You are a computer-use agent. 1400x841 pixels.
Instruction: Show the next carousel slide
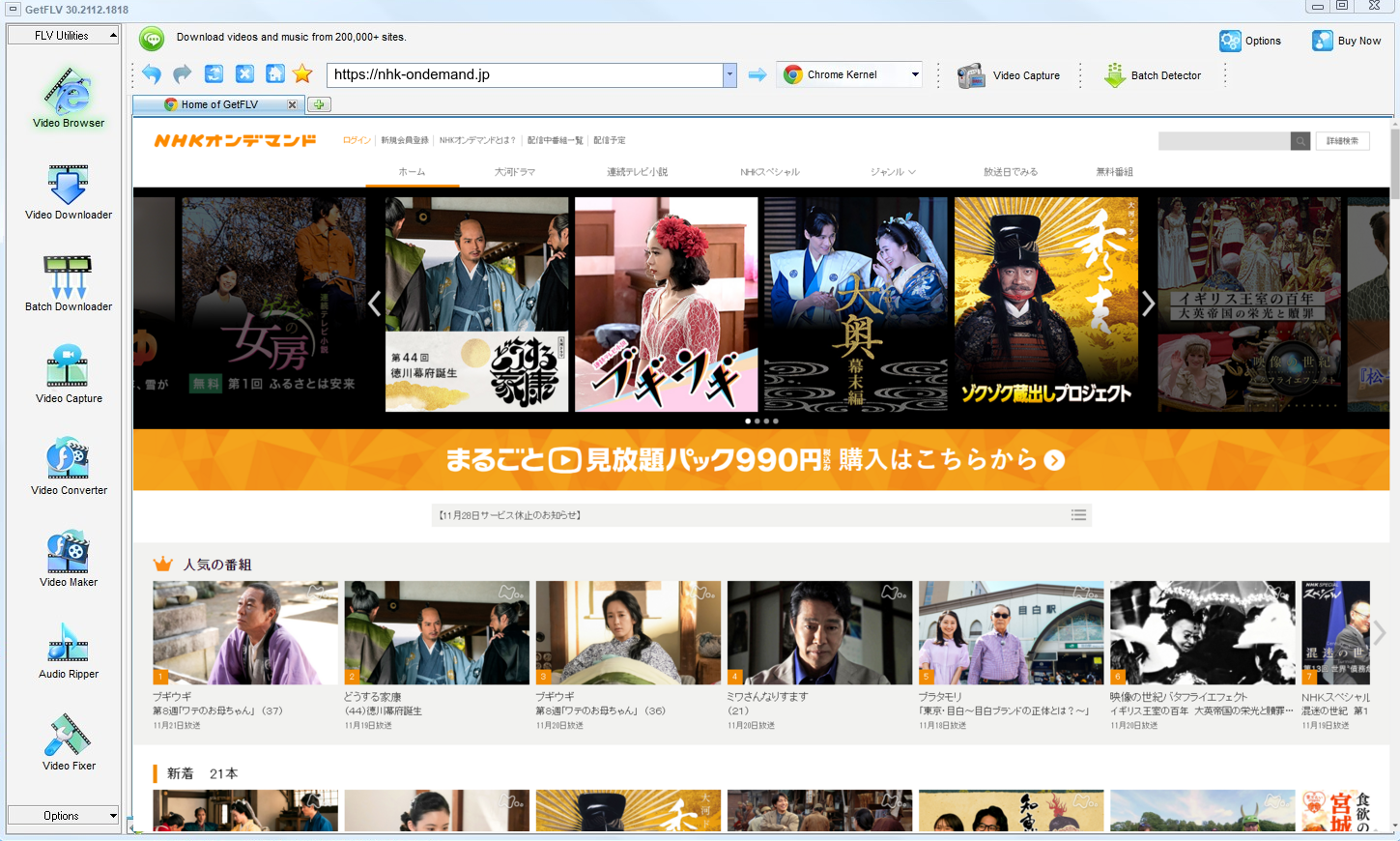[x=1148, y=304]
